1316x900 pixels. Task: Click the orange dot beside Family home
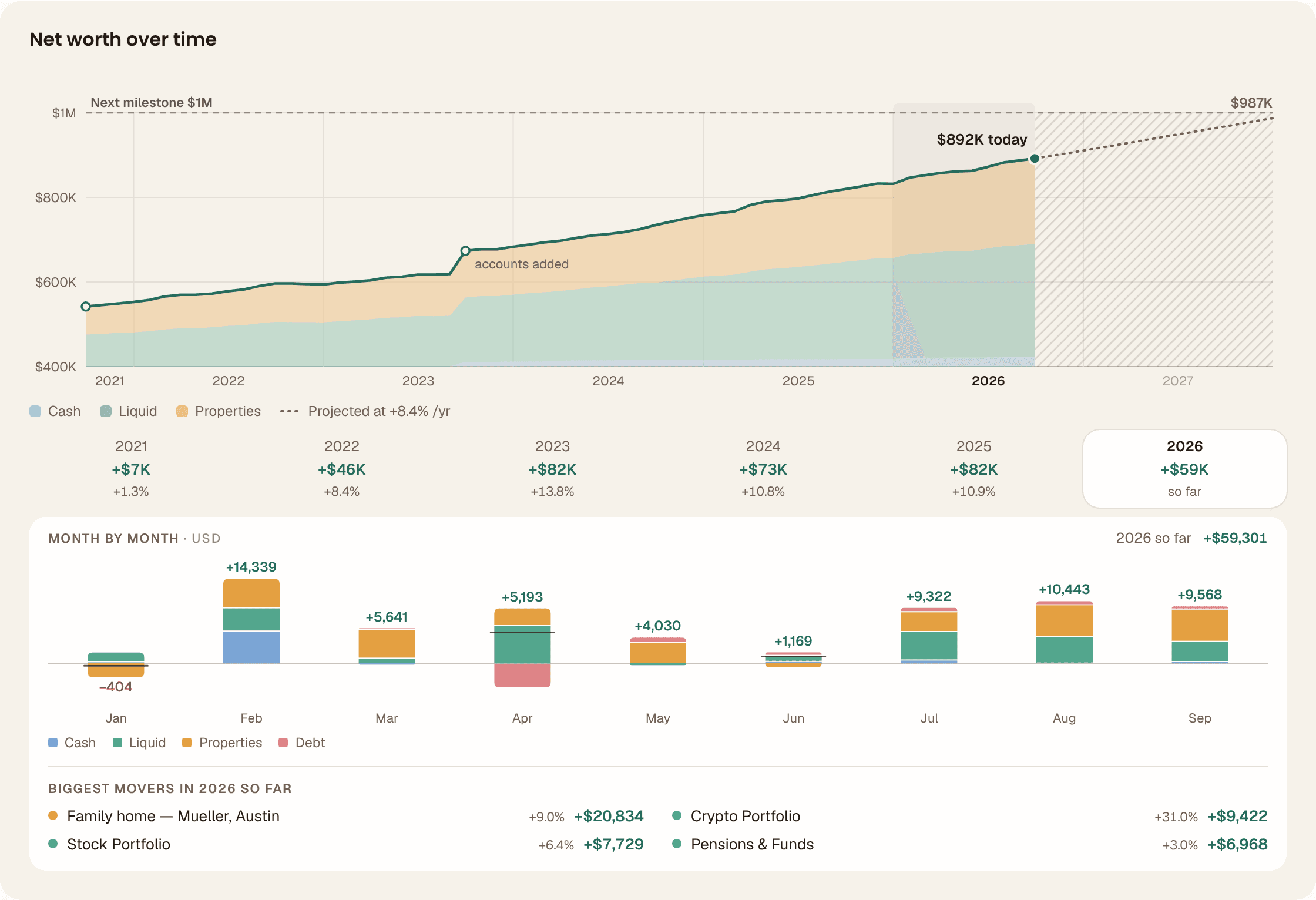pos(53,815)
